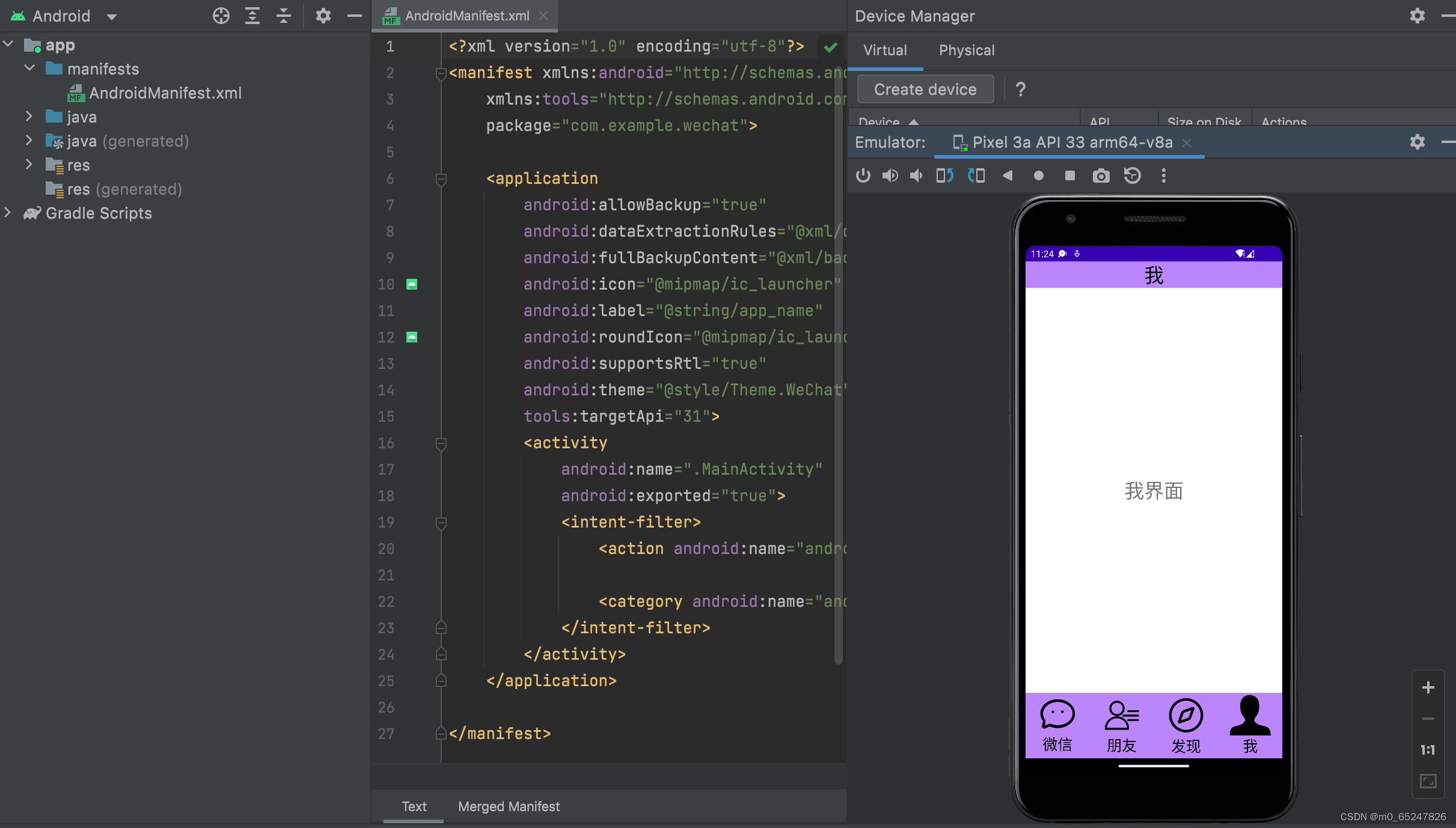The image size is (1456, 828).
Task: Collapse All in the Project tree
Action: [x=283, y=16]
